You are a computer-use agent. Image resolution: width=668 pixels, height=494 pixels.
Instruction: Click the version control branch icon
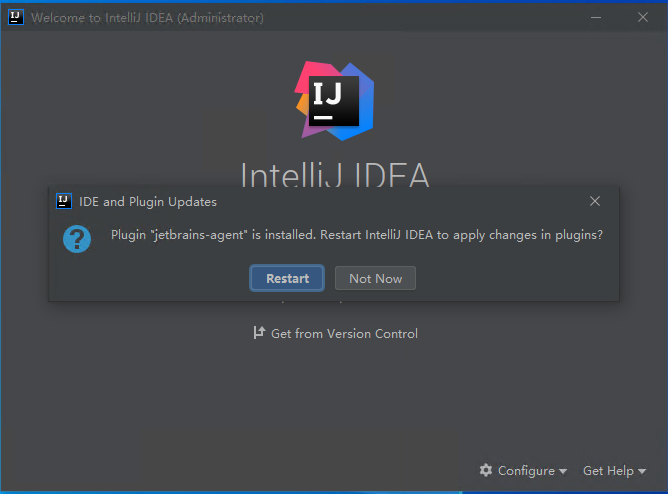point(259,333)
